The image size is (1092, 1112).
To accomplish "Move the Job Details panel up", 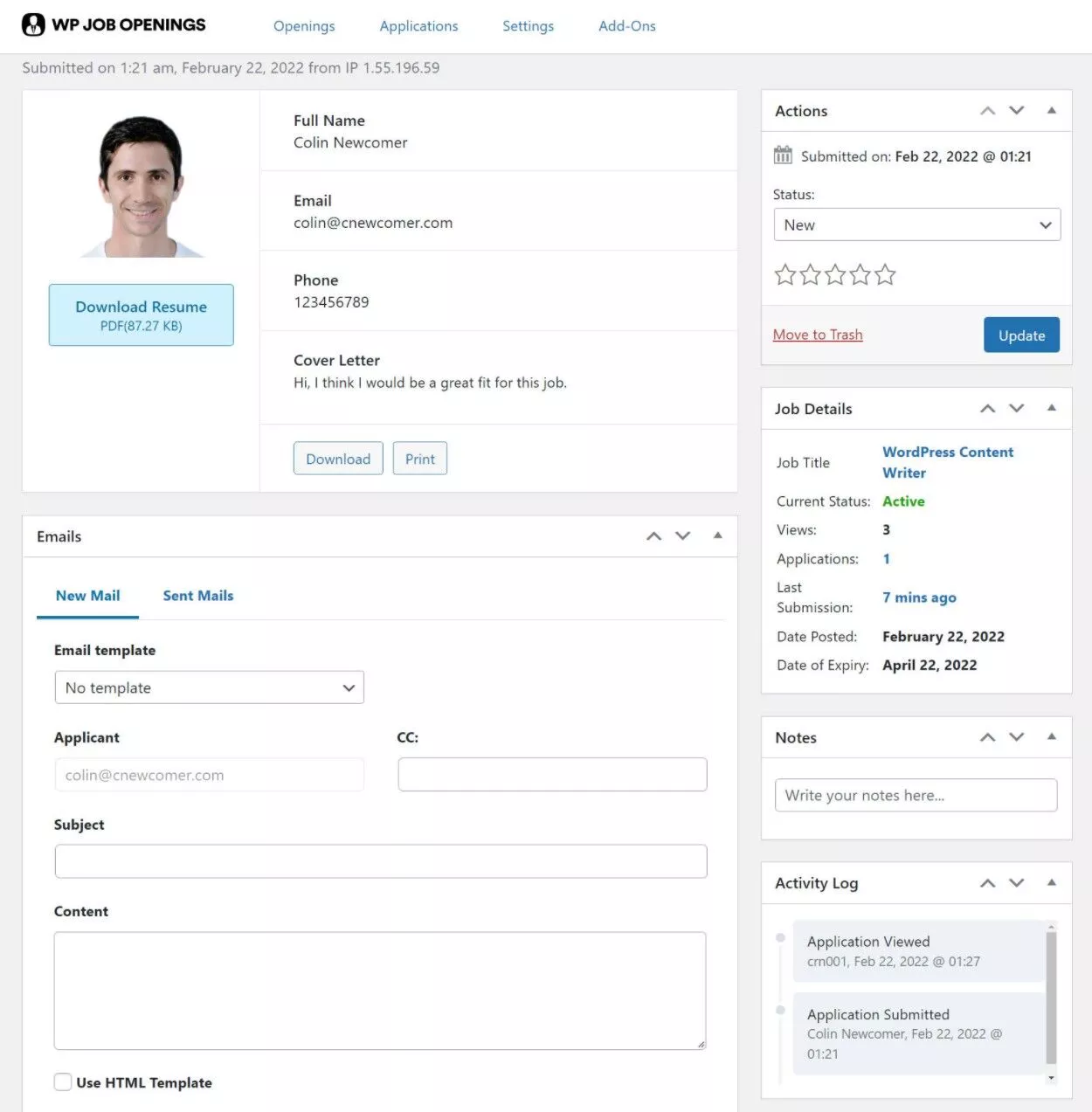I will pos(988,409).
